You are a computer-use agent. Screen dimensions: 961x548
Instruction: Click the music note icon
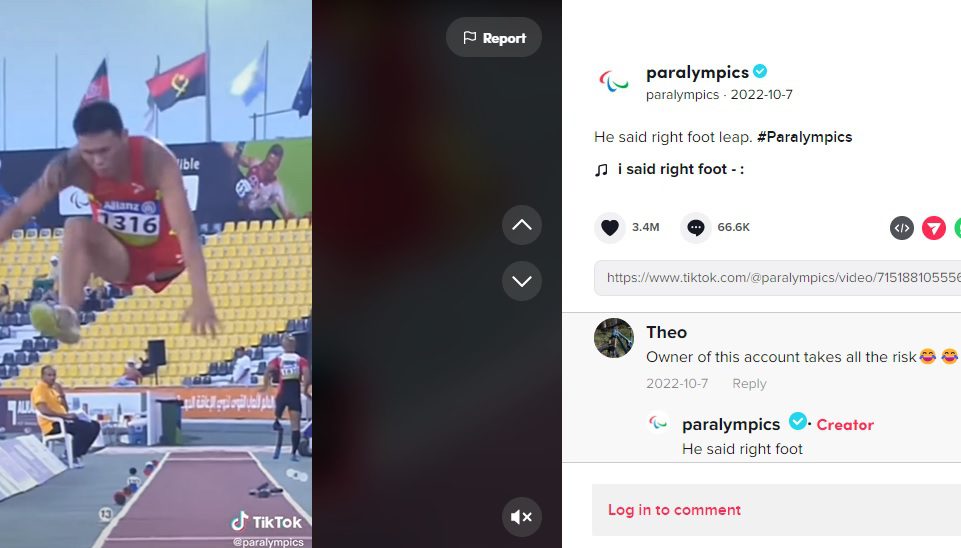(601, 170)
